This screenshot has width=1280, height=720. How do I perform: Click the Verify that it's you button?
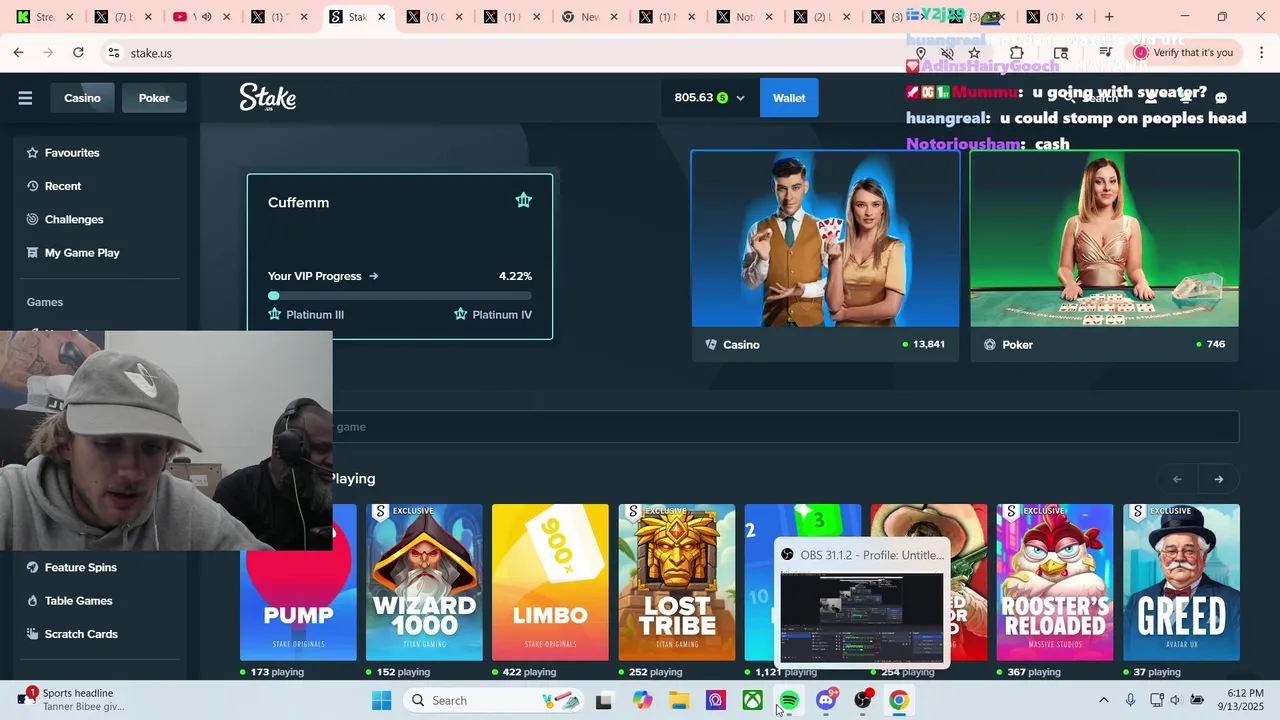tap(1183, 53)
